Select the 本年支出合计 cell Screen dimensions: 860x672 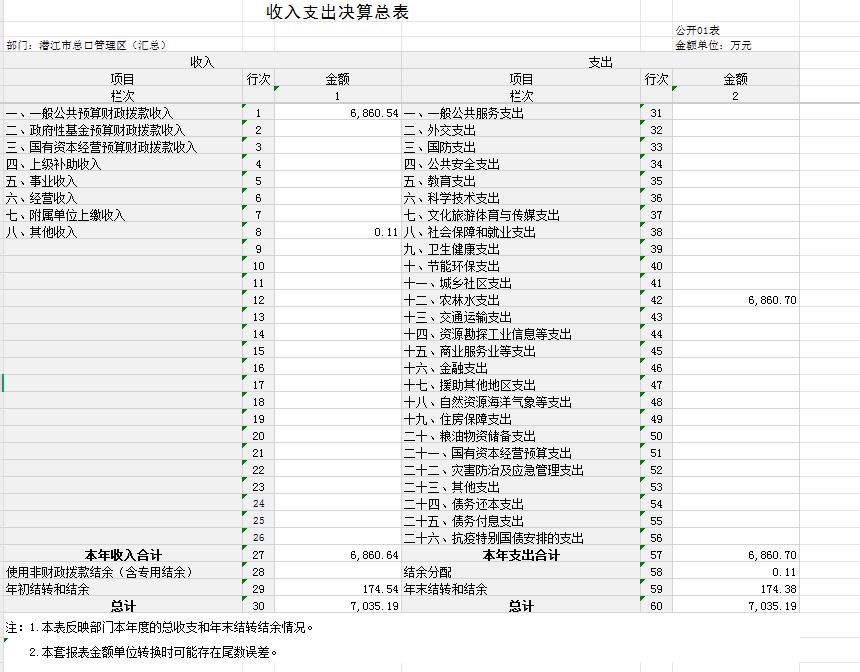point(520,555)
